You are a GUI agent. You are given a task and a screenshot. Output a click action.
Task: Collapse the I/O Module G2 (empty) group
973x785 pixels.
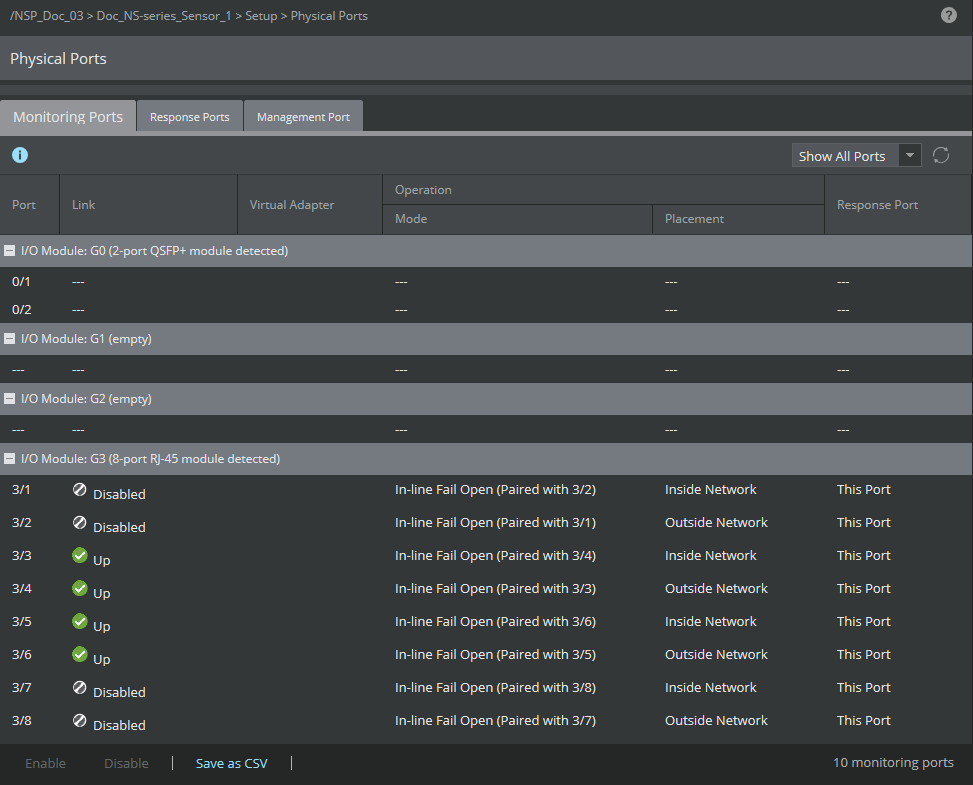tap(9, 399)
